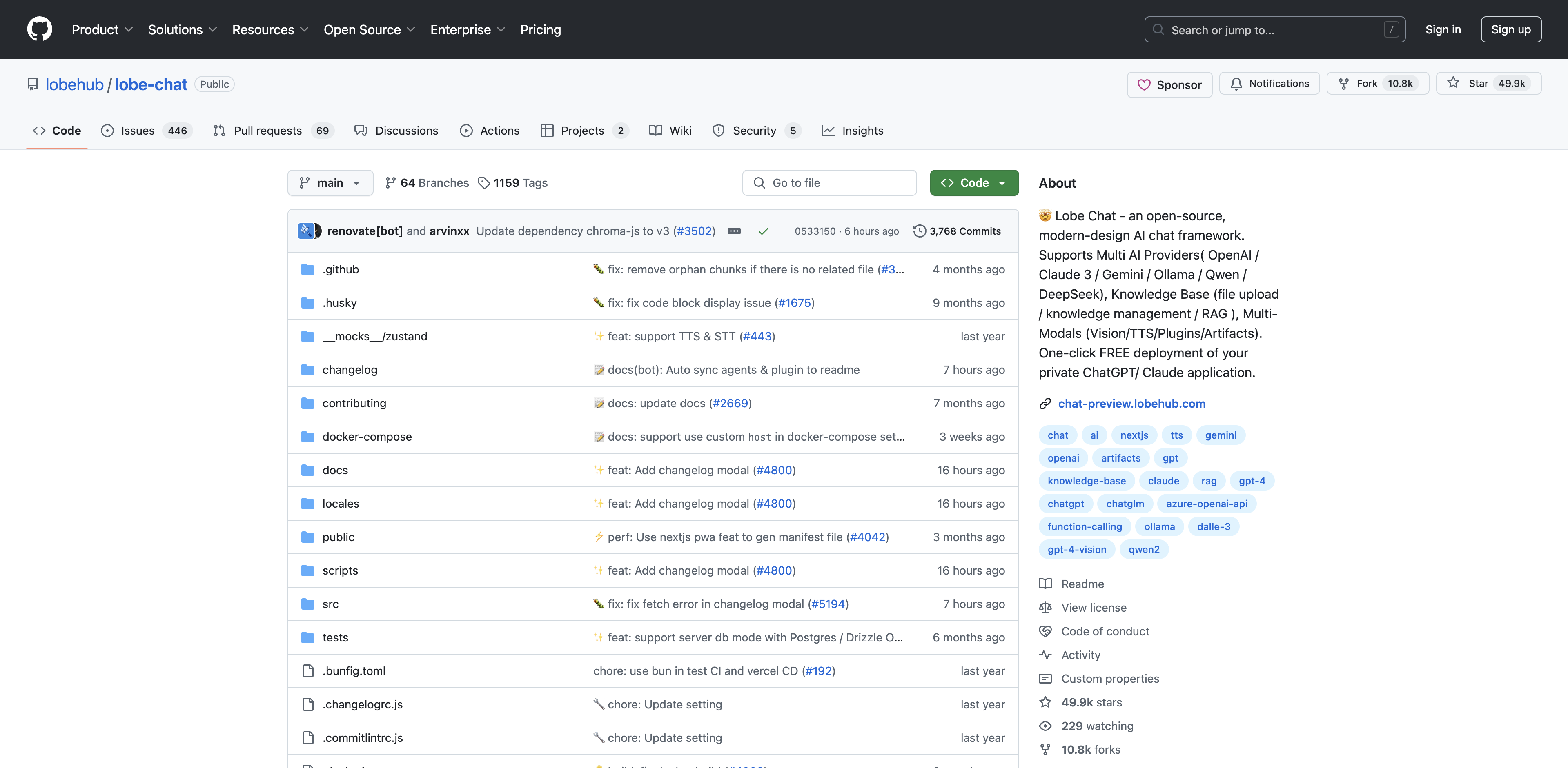Screen dimensions: 1568x768
Task: Click the green commit status checkmark
Action: [763, 231]
